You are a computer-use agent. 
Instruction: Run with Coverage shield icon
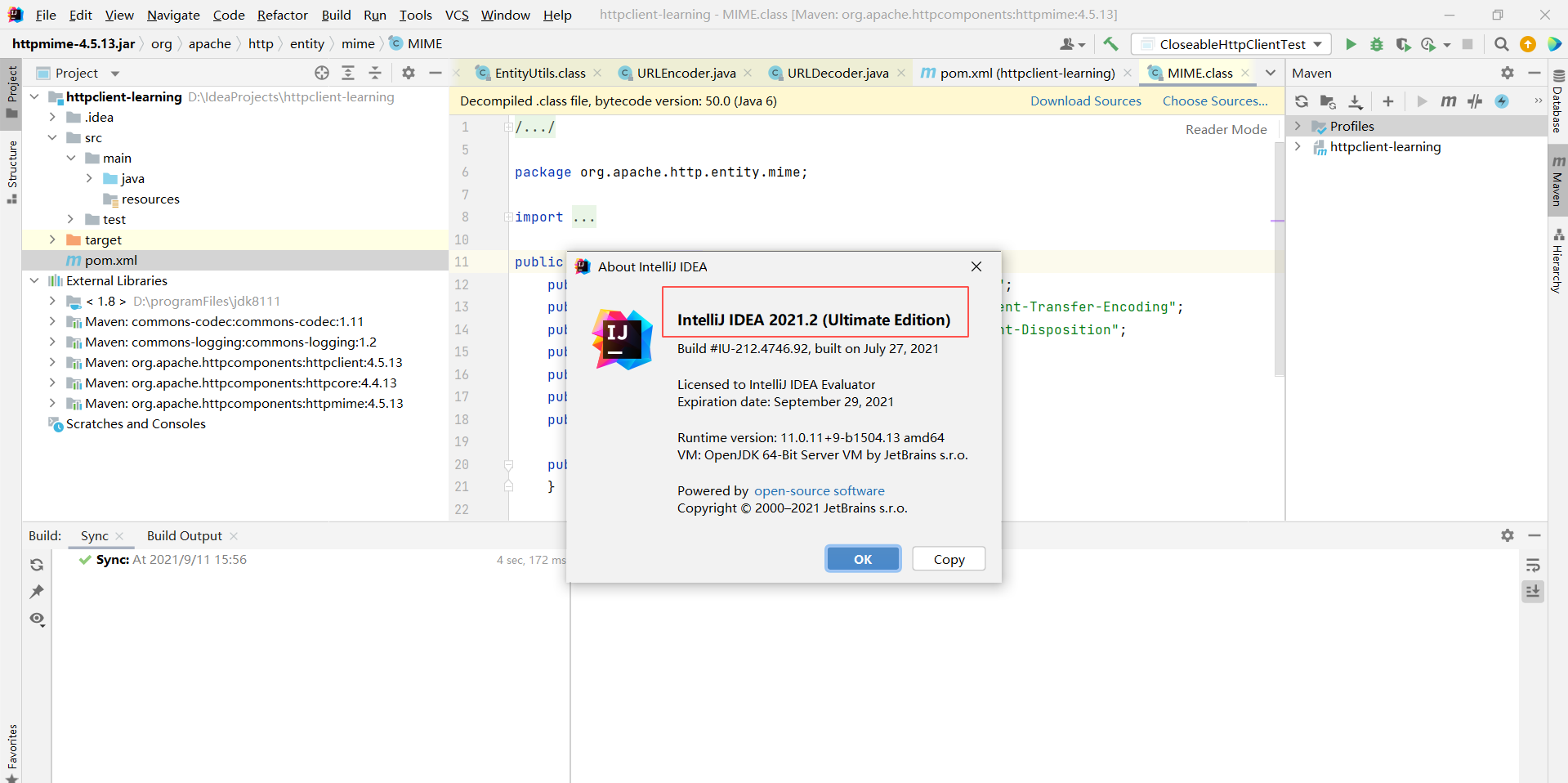[1403, 44]
